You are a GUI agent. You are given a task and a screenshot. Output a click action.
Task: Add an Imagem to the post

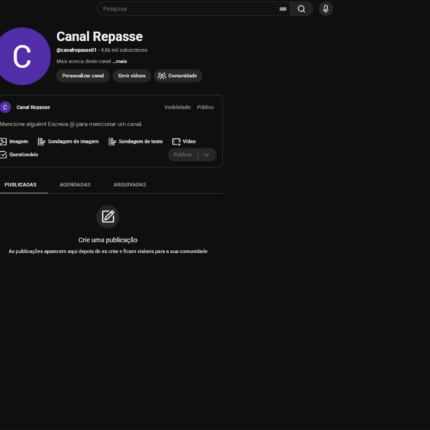coord(14,142)
